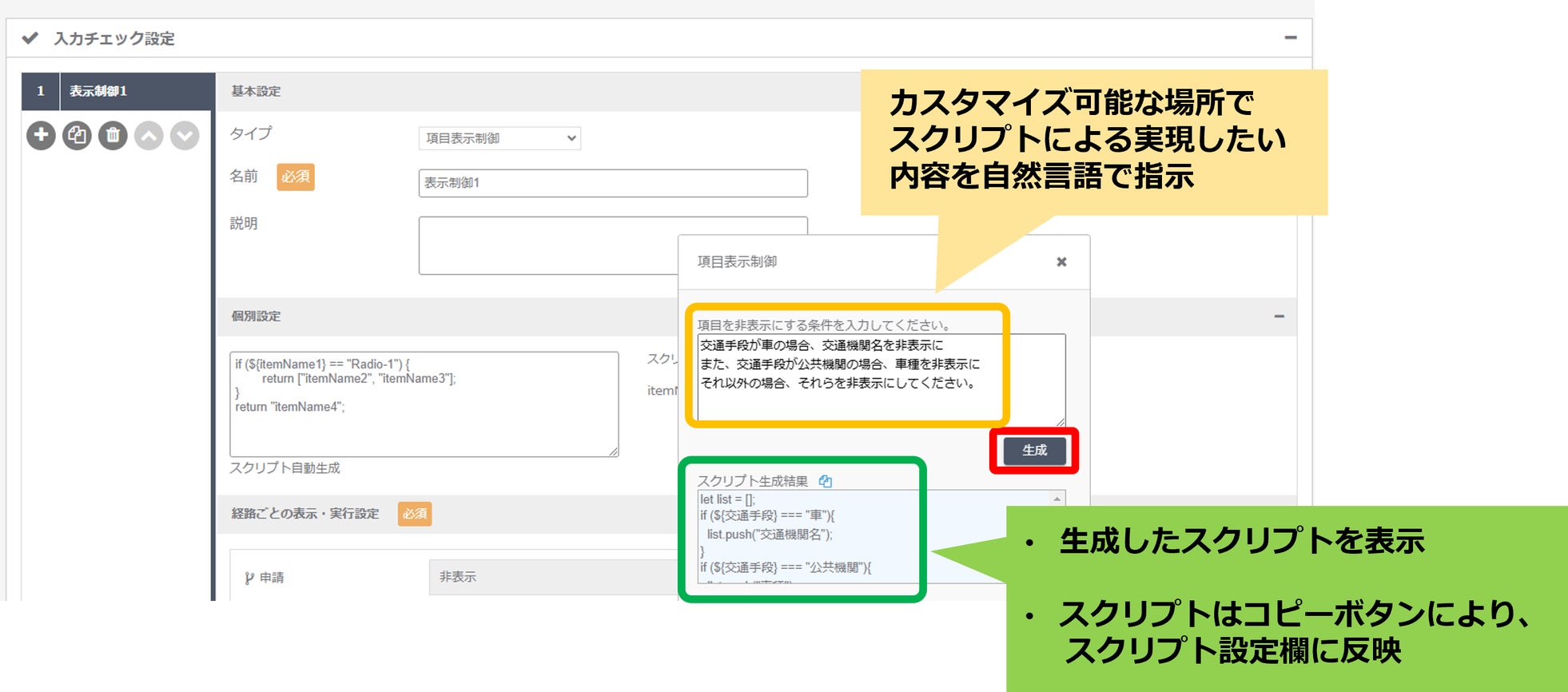Click the 基本設定 section header
Screen dimensions: 1568x692
pyautogui.click(x=256, y=91)
